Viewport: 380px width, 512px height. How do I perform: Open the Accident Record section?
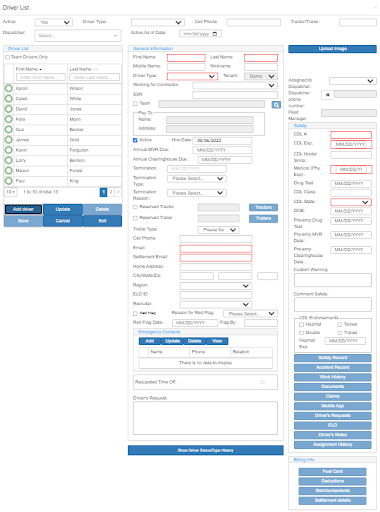333,367
